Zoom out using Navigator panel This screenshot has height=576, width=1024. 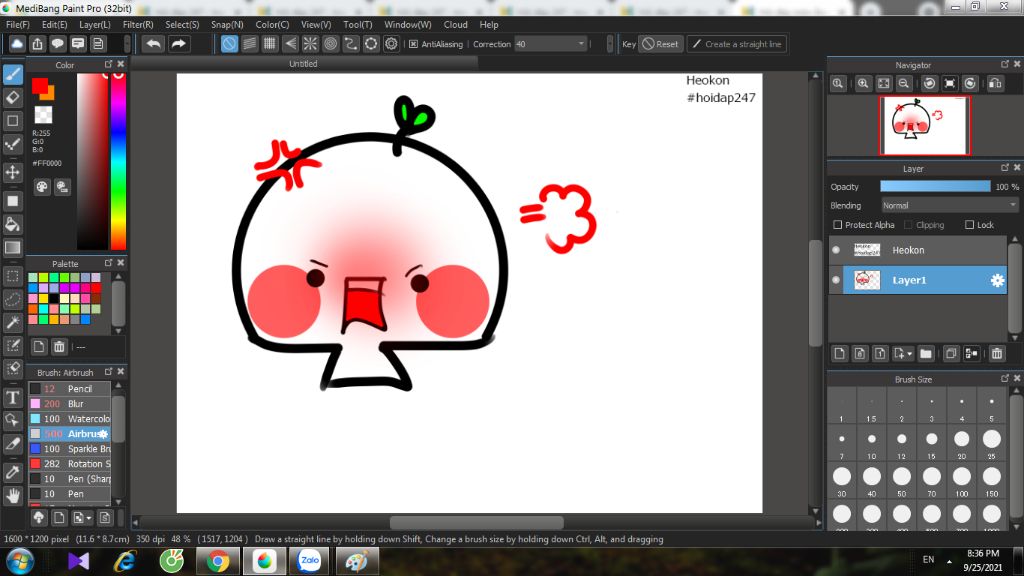904,84
